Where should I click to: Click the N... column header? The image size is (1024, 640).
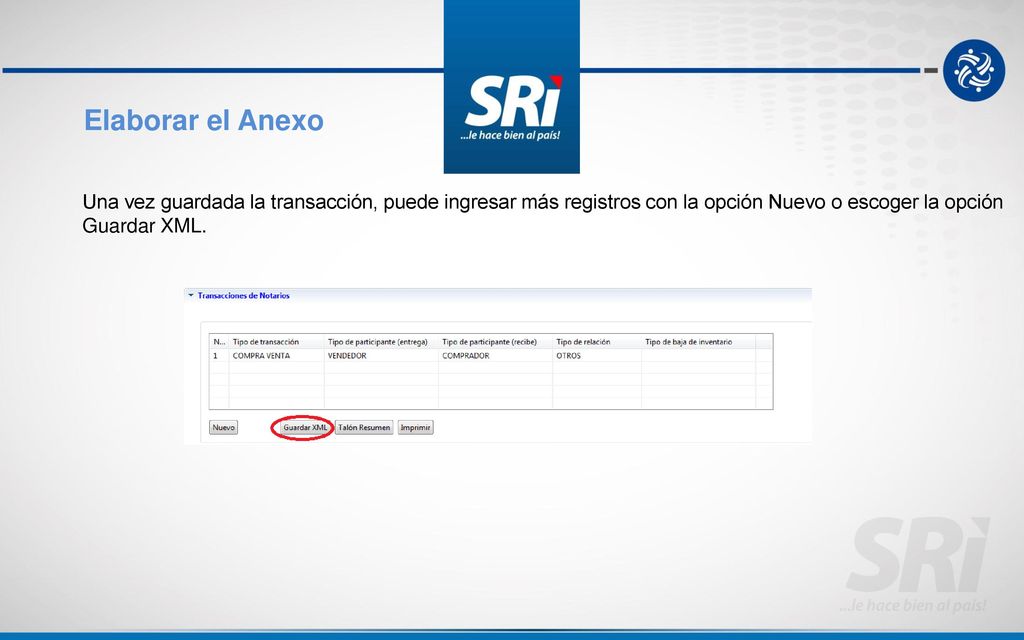219,342
